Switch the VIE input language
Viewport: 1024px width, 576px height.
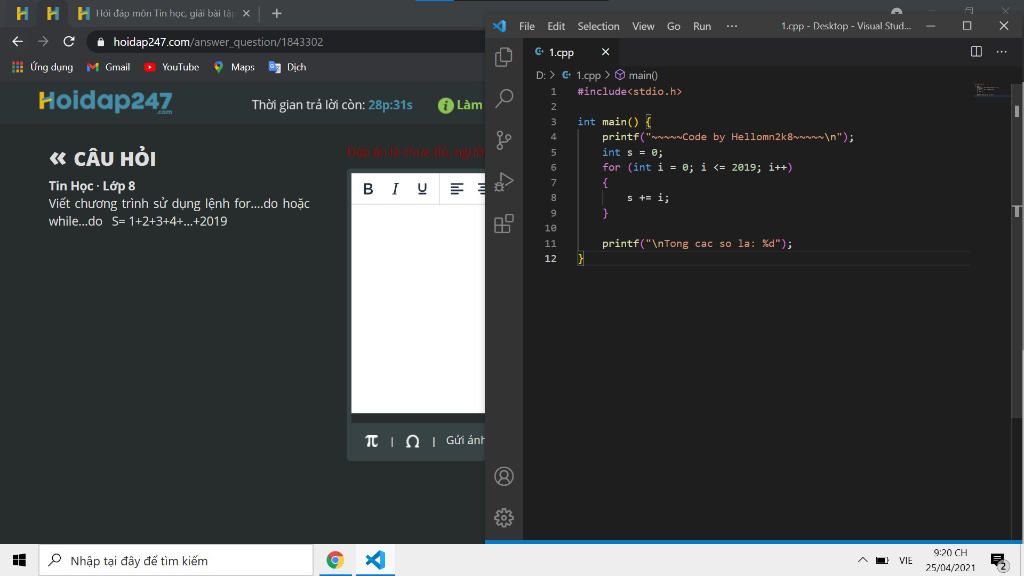coord(905,560)
